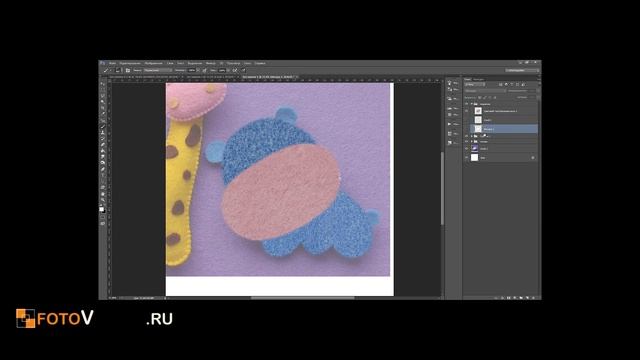Open the layer blend mode dropdown
The image size is (640, 360).
485,91
